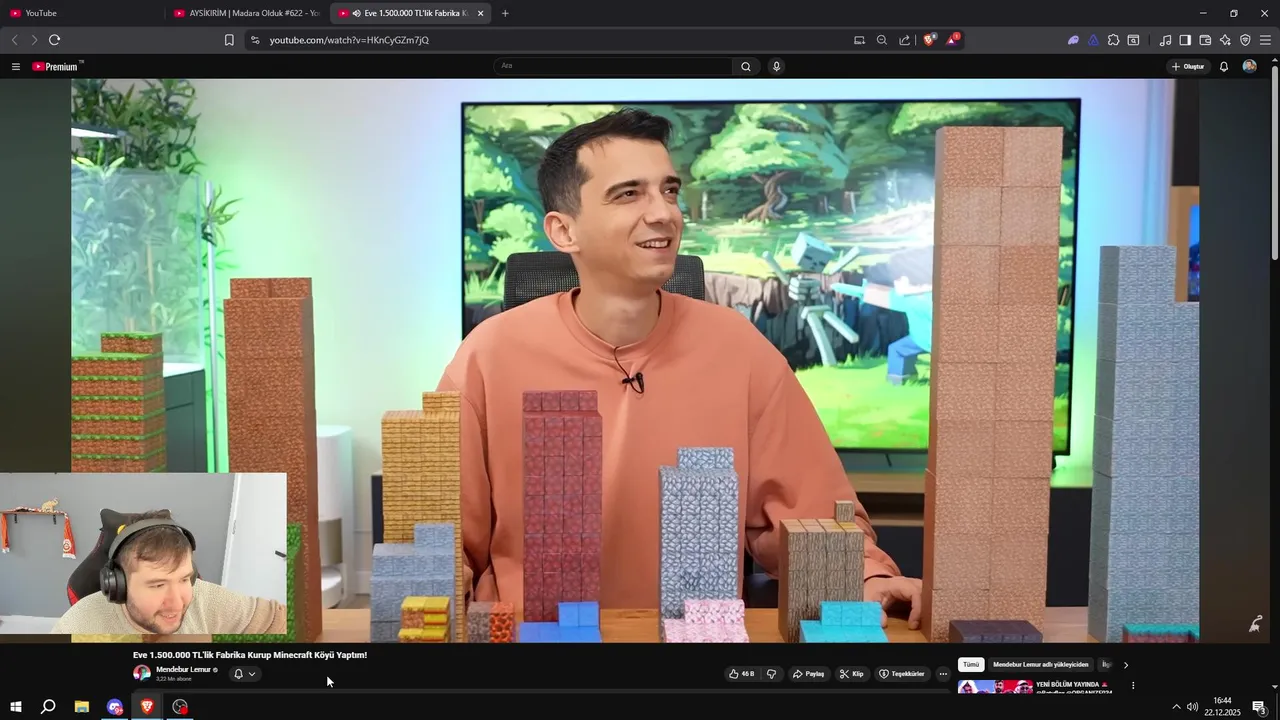The width and height of the screenshot is (1280, 720).
Task: Bookmark this page using the bookmark icon
Action: click(x=229, y=40)
